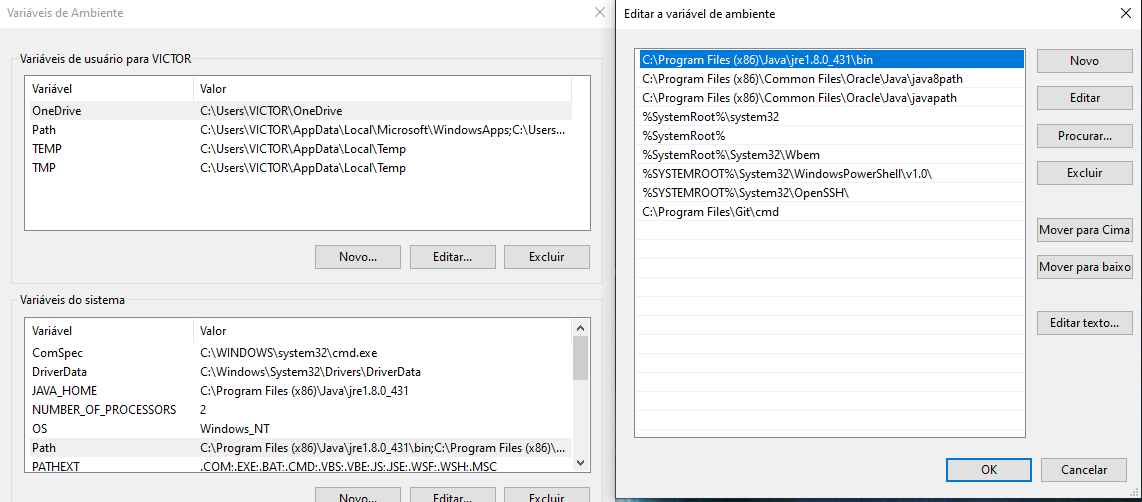This screenshot has width=1142, height=502.
Task: Confirm with the OK button
Action: [989, 470]
